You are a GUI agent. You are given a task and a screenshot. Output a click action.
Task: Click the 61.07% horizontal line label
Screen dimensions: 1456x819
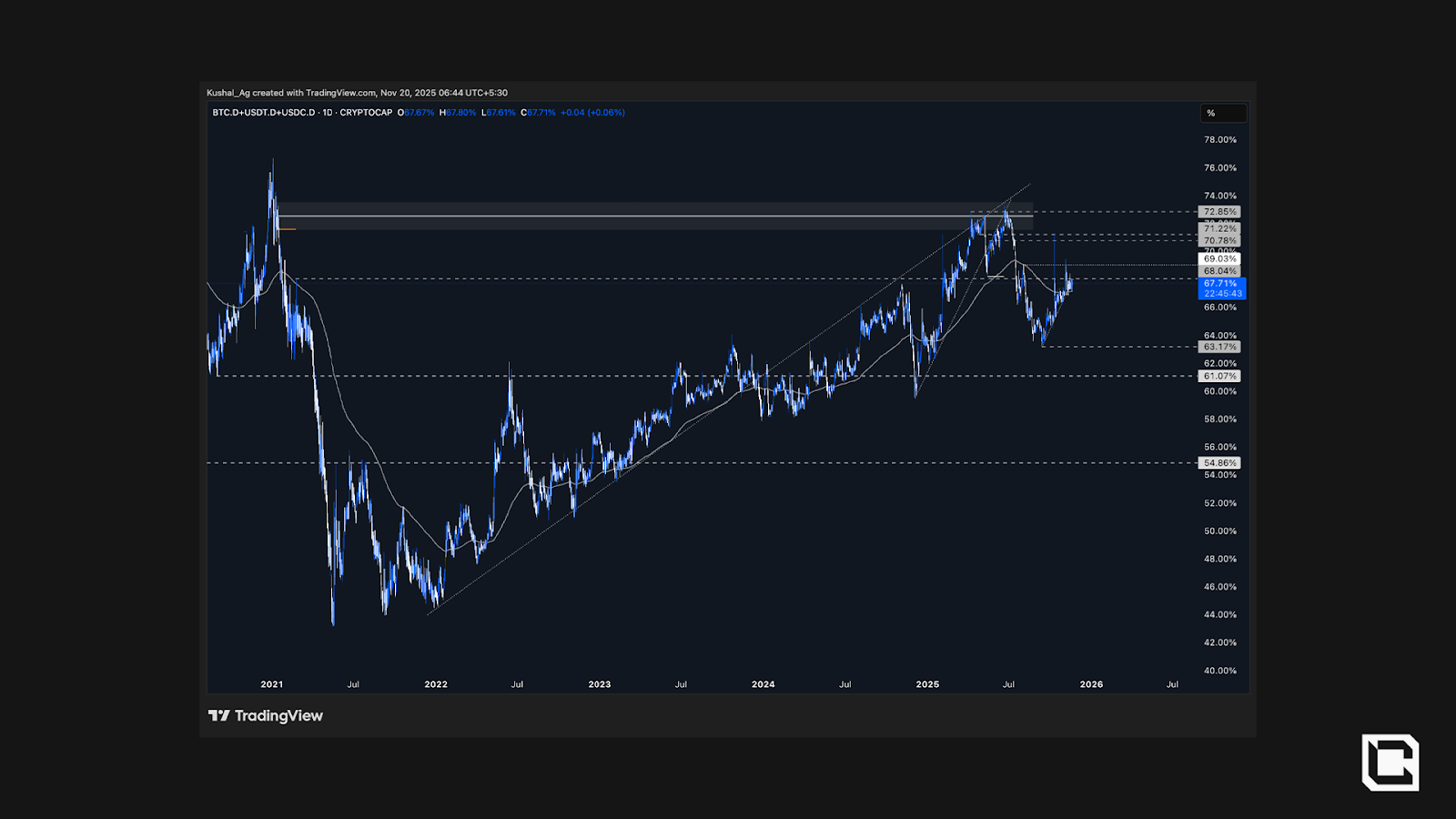coord(1219,376)
